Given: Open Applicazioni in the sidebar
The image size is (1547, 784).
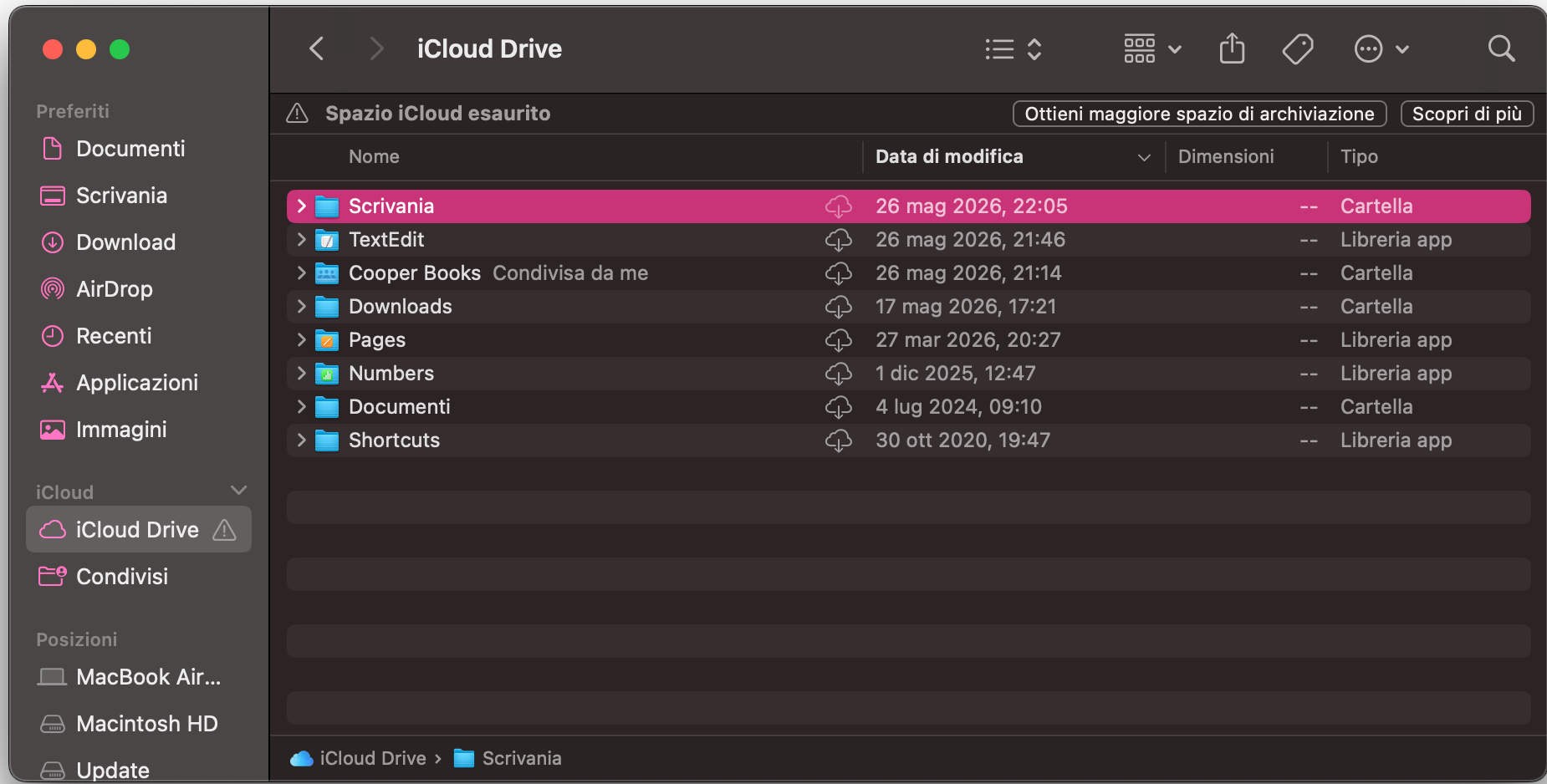Looking at the screenshot, I should coord(139,383).
